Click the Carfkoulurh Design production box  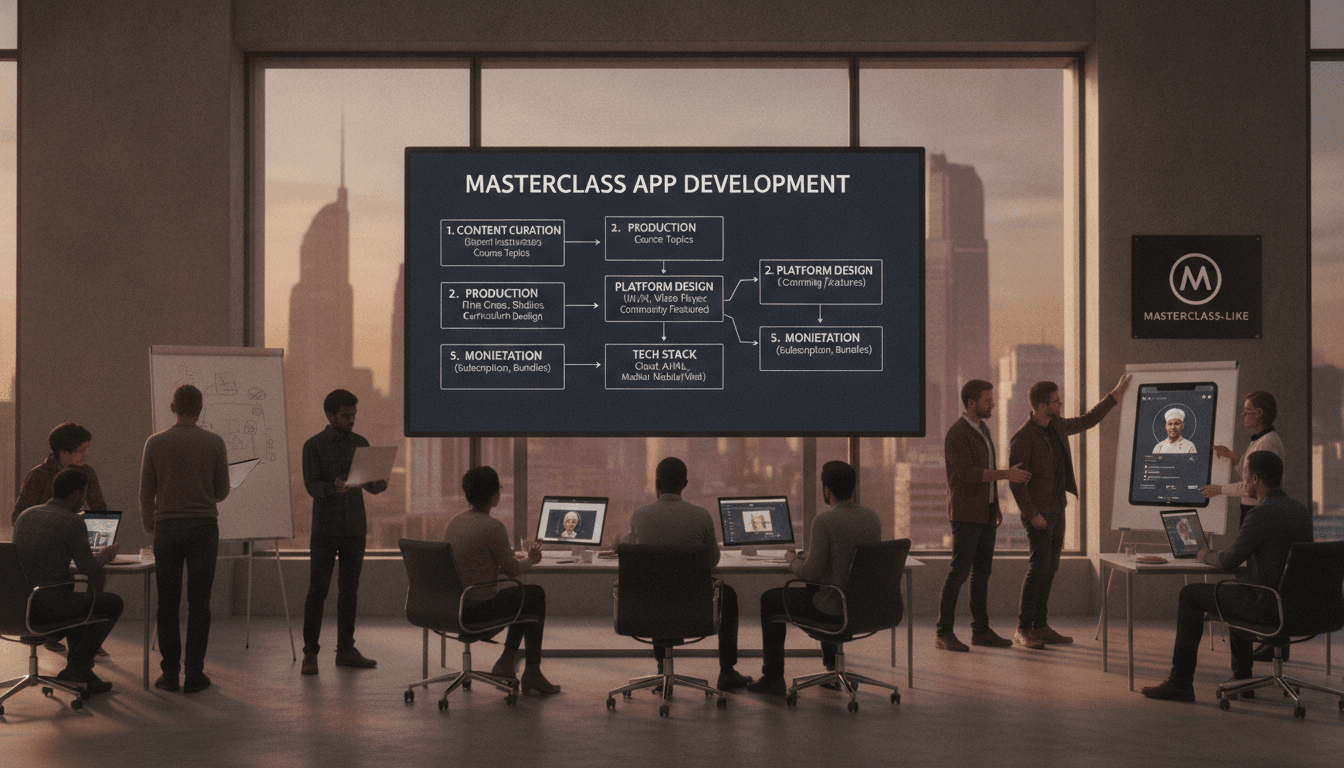click(502, 305)
